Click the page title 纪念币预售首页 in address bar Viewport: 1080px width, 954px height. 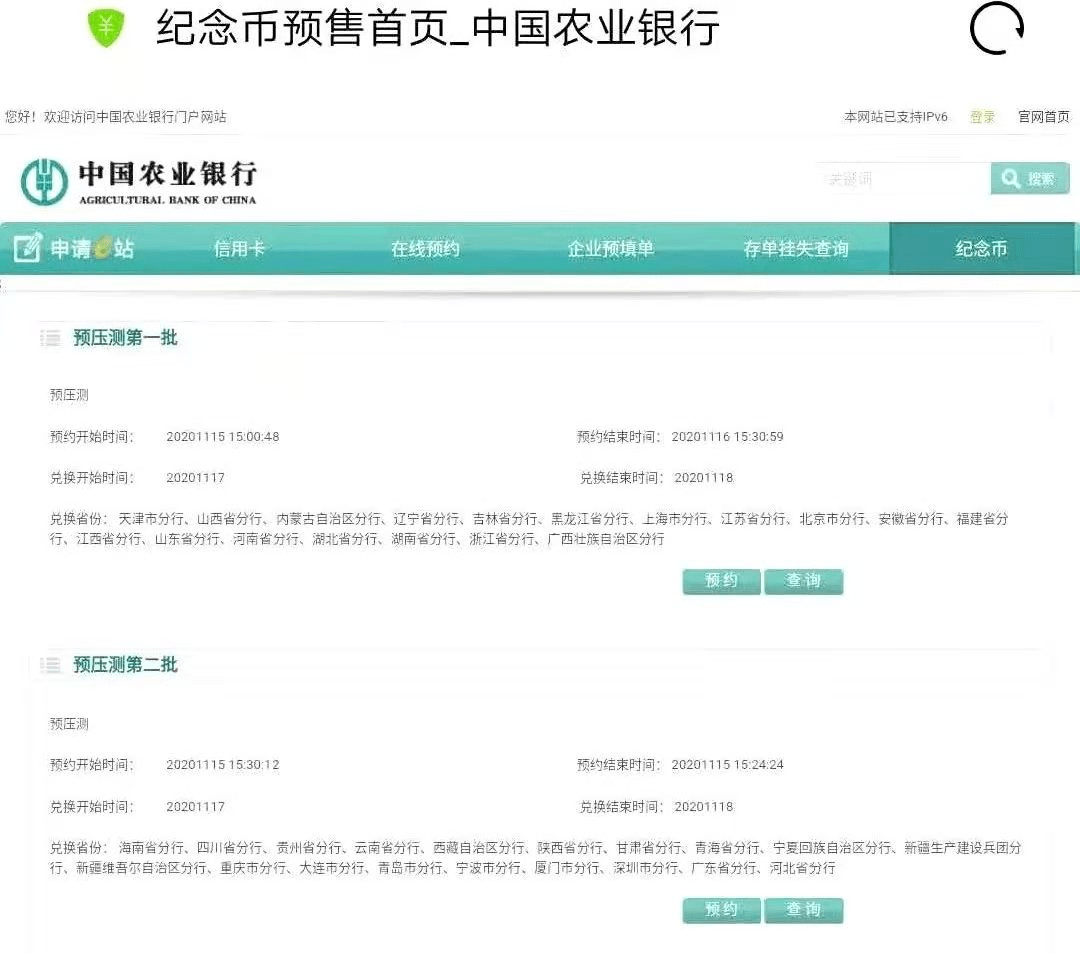(304, 28)
